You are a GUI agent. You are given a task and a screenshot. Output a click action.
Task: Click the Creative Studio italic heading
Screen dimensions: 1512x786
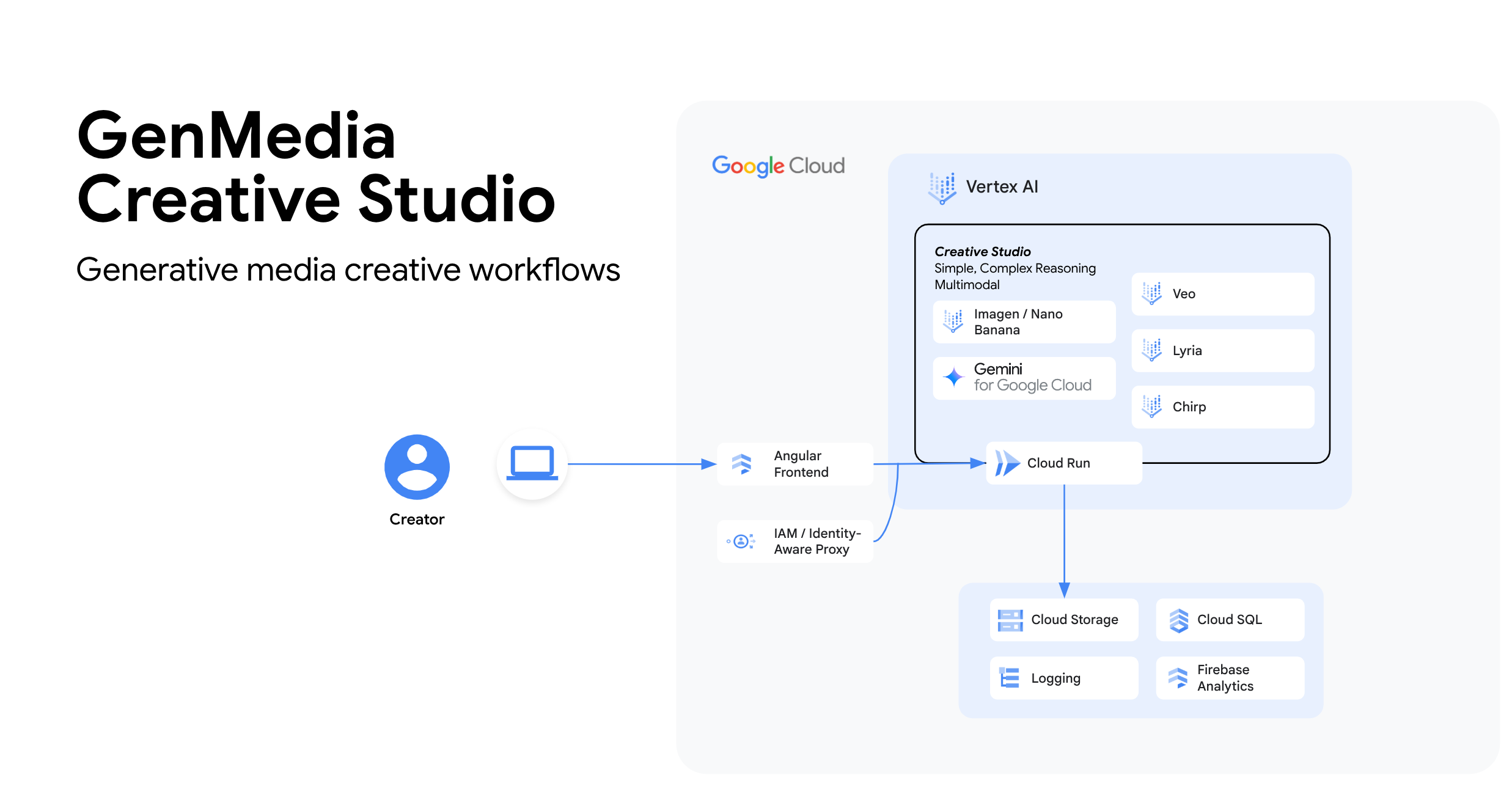point(982,252)
